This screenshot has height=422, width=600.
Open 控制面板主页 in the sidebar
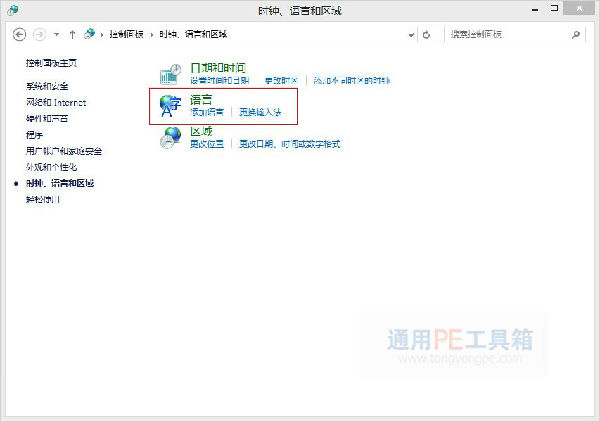[x=51, y=63]
